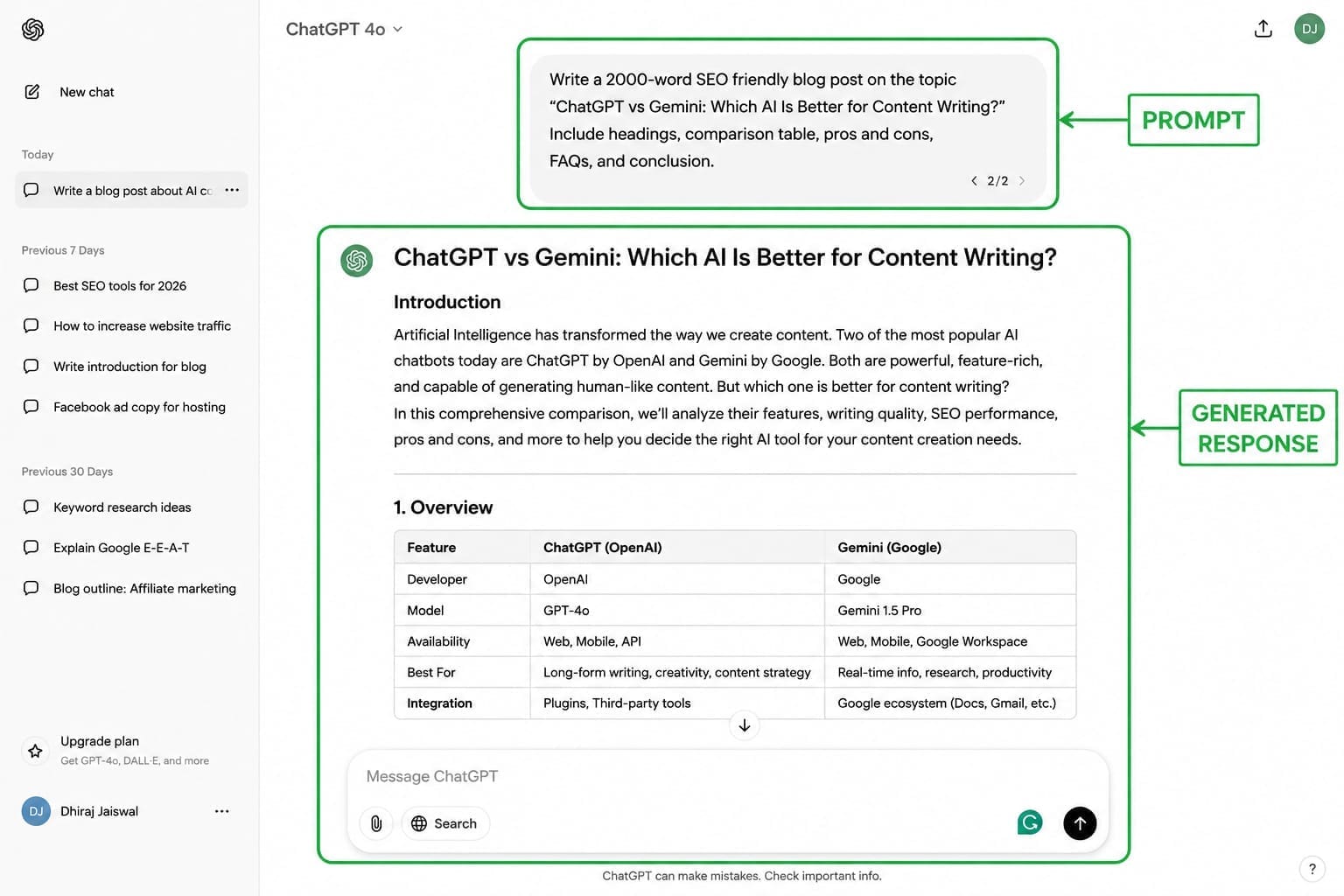Click 'Web, Mobile, Google Workspace' cell
The image size is (1344, 896).
950,641
